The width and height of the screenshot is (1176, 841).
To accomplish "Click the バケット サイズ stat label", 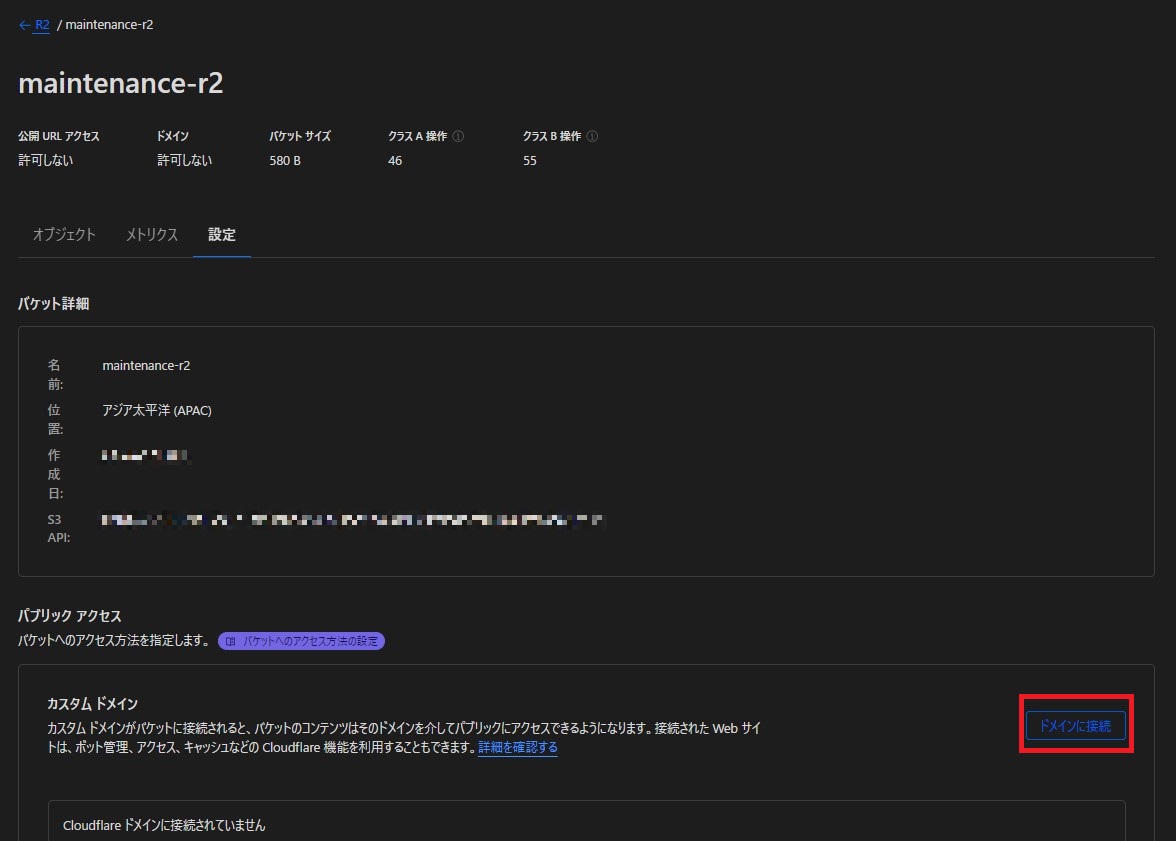I will pos(300,136).
